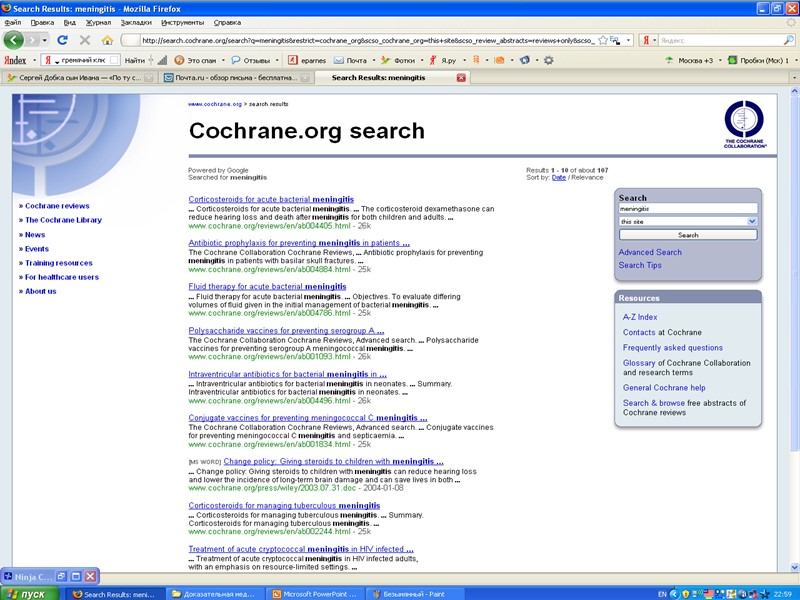
Task: Open the 'Правка' menu
Action: point(42,22)
